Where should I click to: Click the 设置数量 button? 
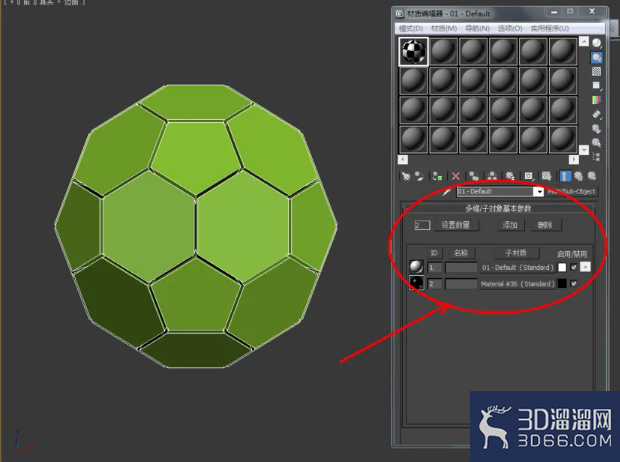[x=456, y=225]
